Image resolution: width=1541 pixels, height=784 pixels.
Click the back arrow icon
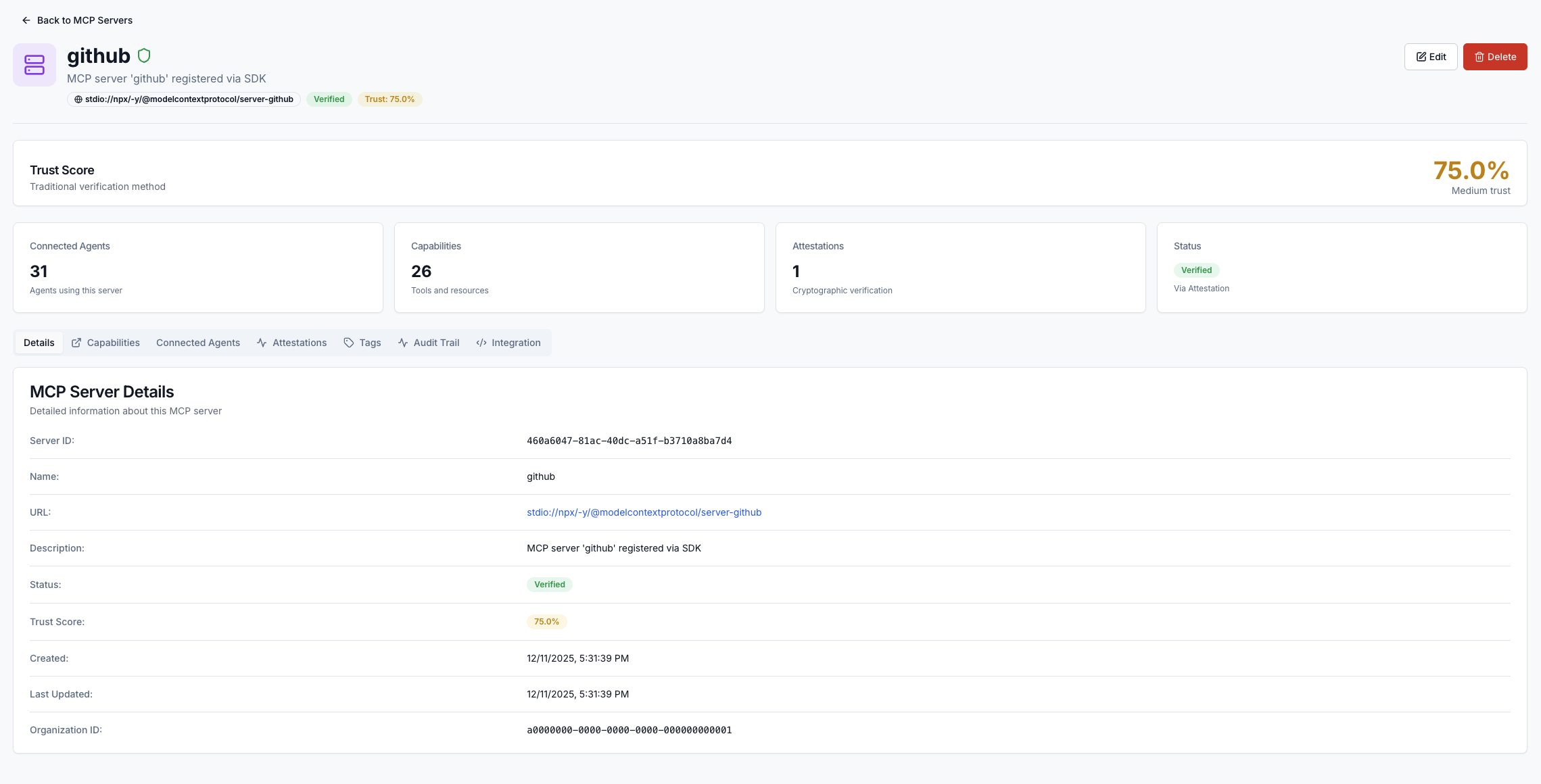coord(26,20)
